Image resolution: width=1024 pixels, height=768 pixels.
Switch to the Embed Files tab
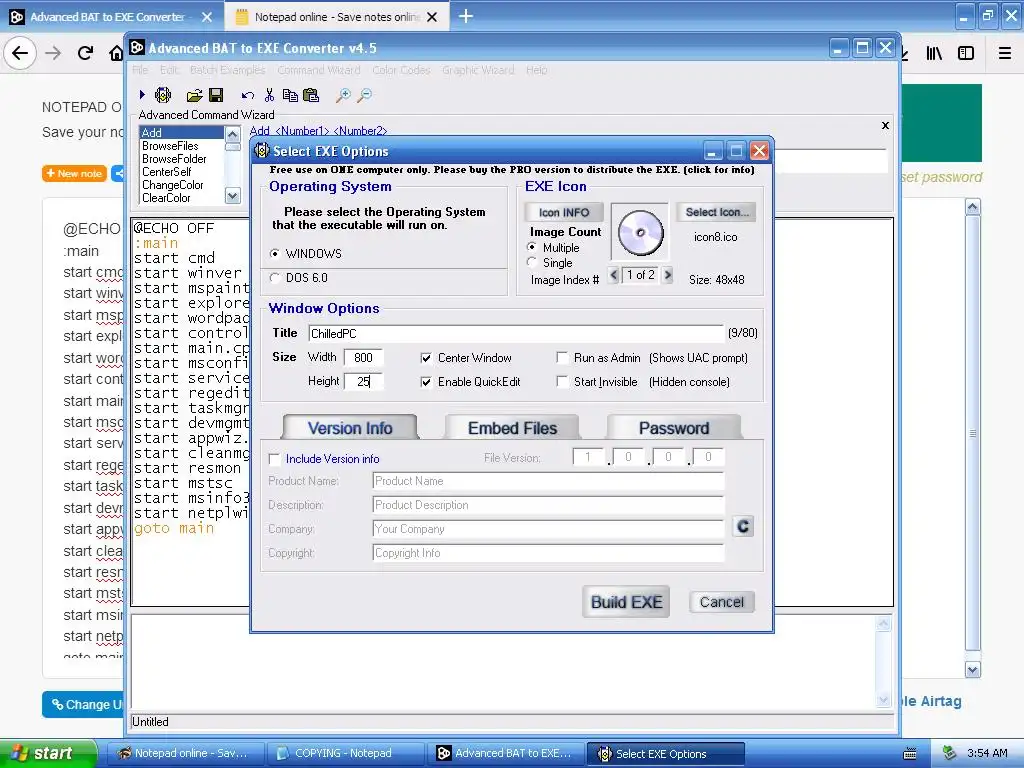[512, 428]
